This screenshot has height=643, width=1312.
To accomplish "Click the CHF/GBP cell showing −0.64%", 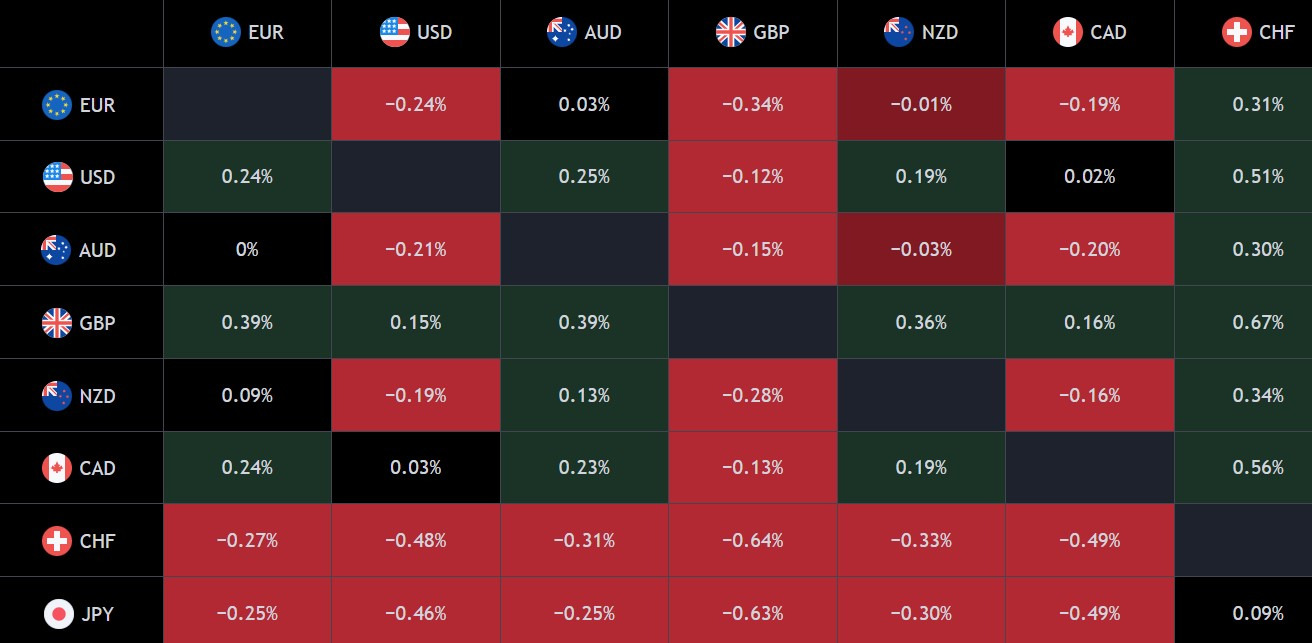I will tap(753, 540).
